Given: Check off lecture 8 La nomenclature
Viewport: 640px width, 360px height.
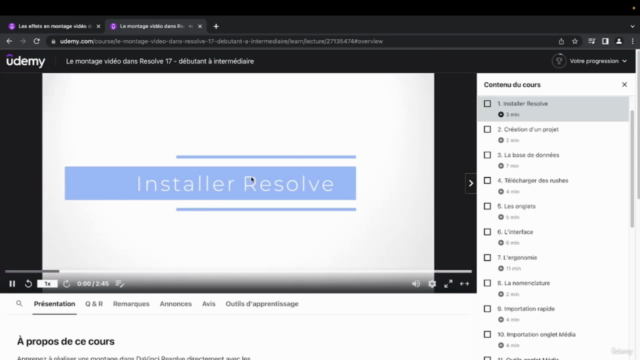Looking at the screenshot, I should (487, 283).
